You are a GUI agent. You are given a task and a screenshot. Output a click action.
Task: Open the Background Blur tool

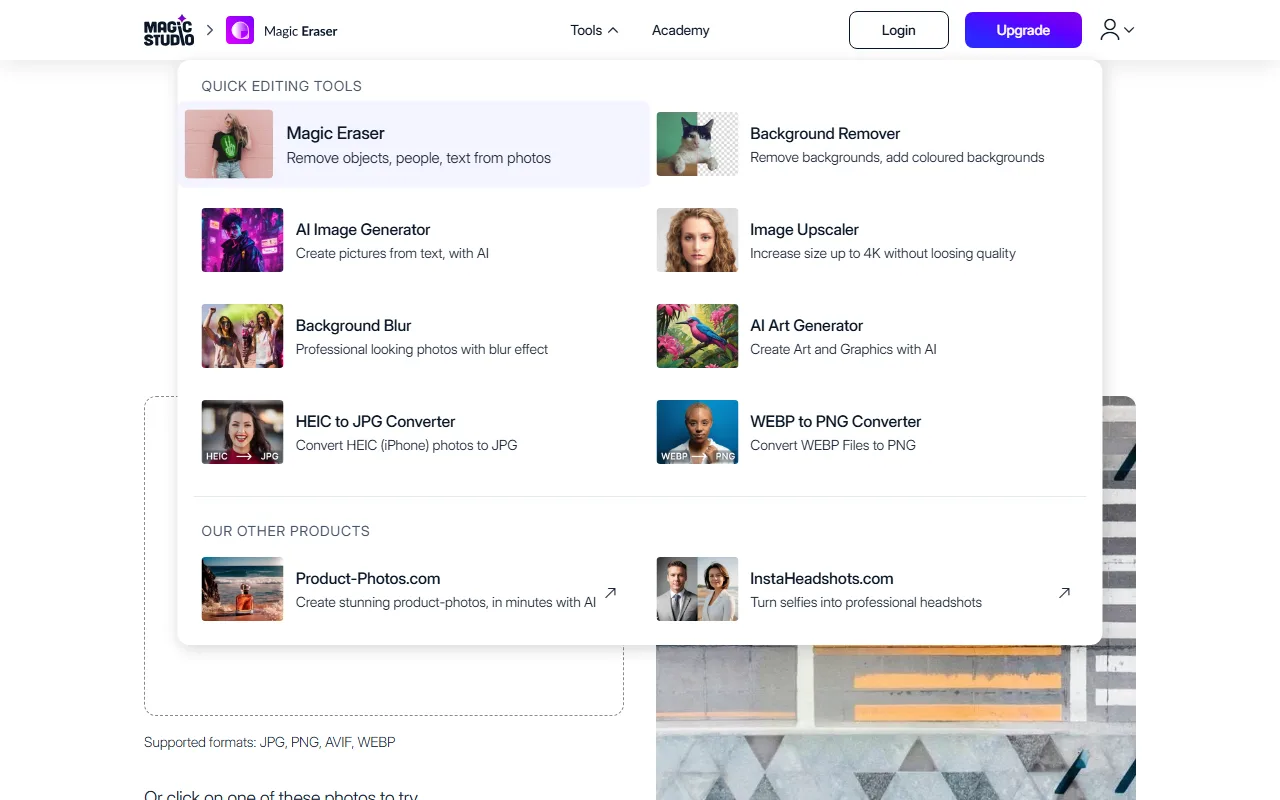pyautogui.click(x=414, y=336)
